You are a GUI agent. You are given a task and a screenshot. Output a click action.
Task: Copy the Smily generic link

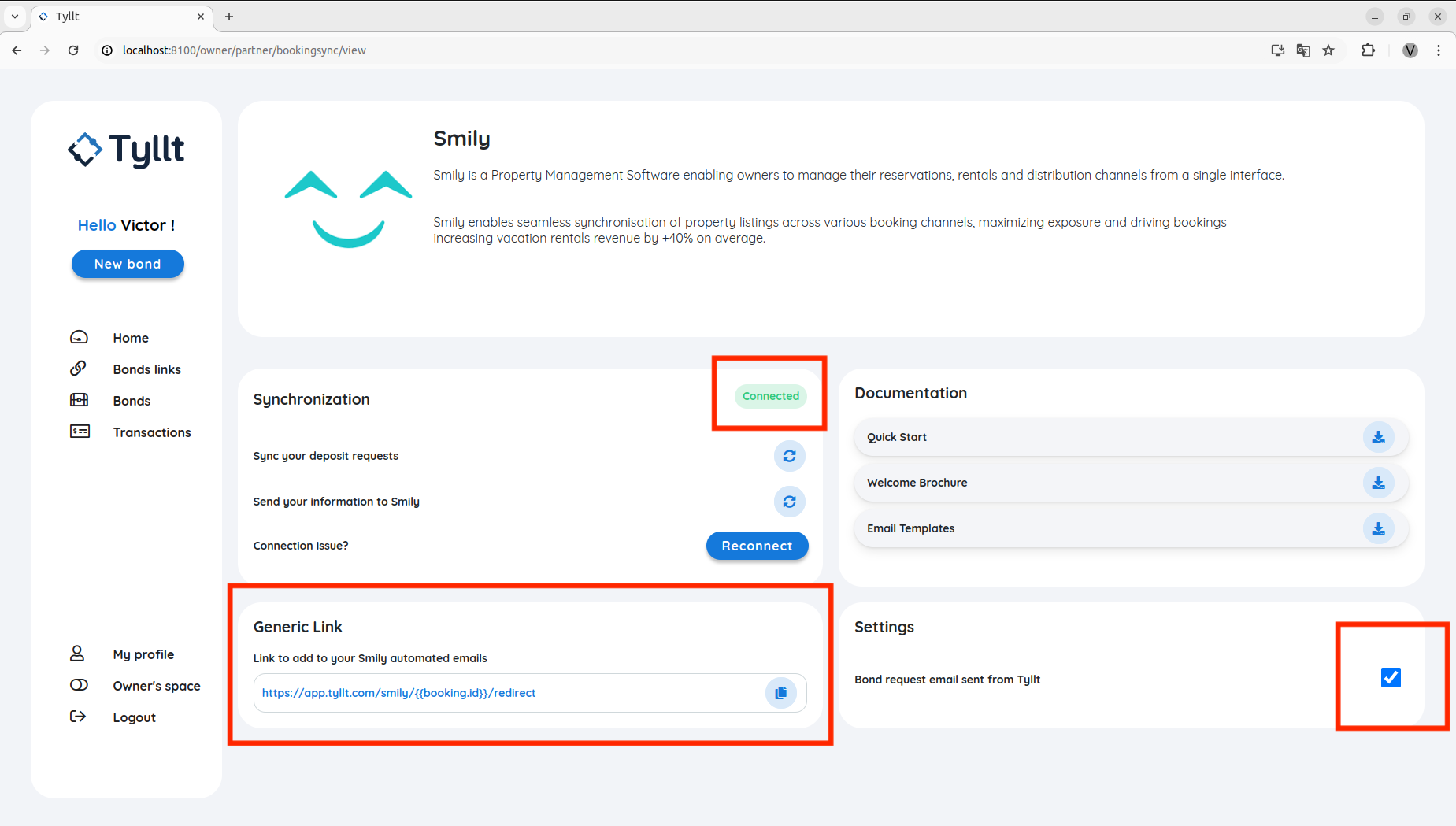coord(780,693)
